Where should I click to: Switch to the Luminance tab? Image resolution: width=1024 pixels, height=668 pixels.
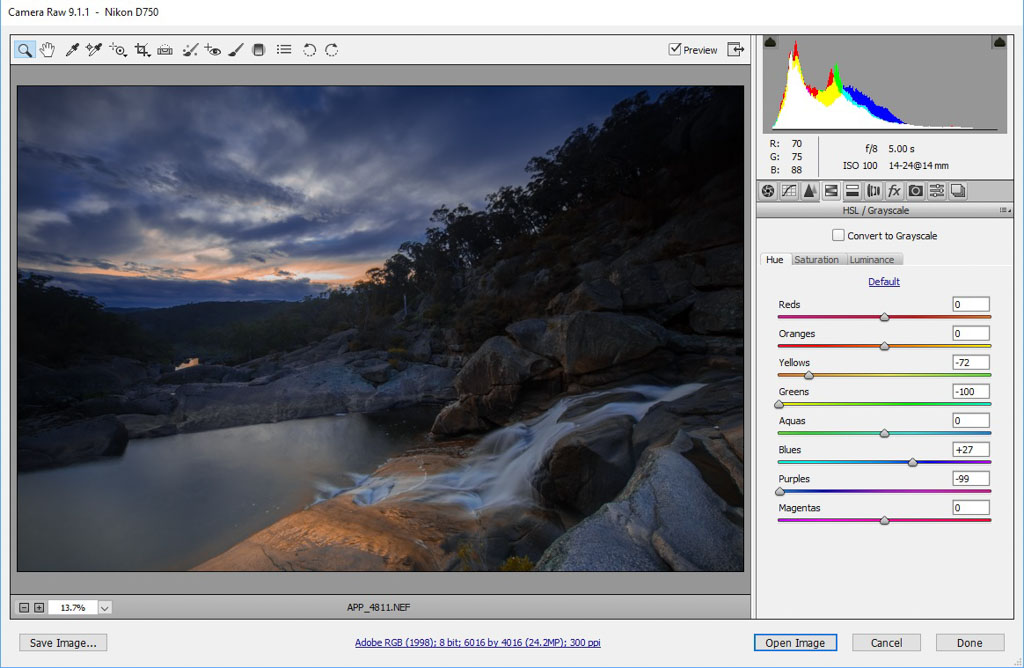coord(872,260)
